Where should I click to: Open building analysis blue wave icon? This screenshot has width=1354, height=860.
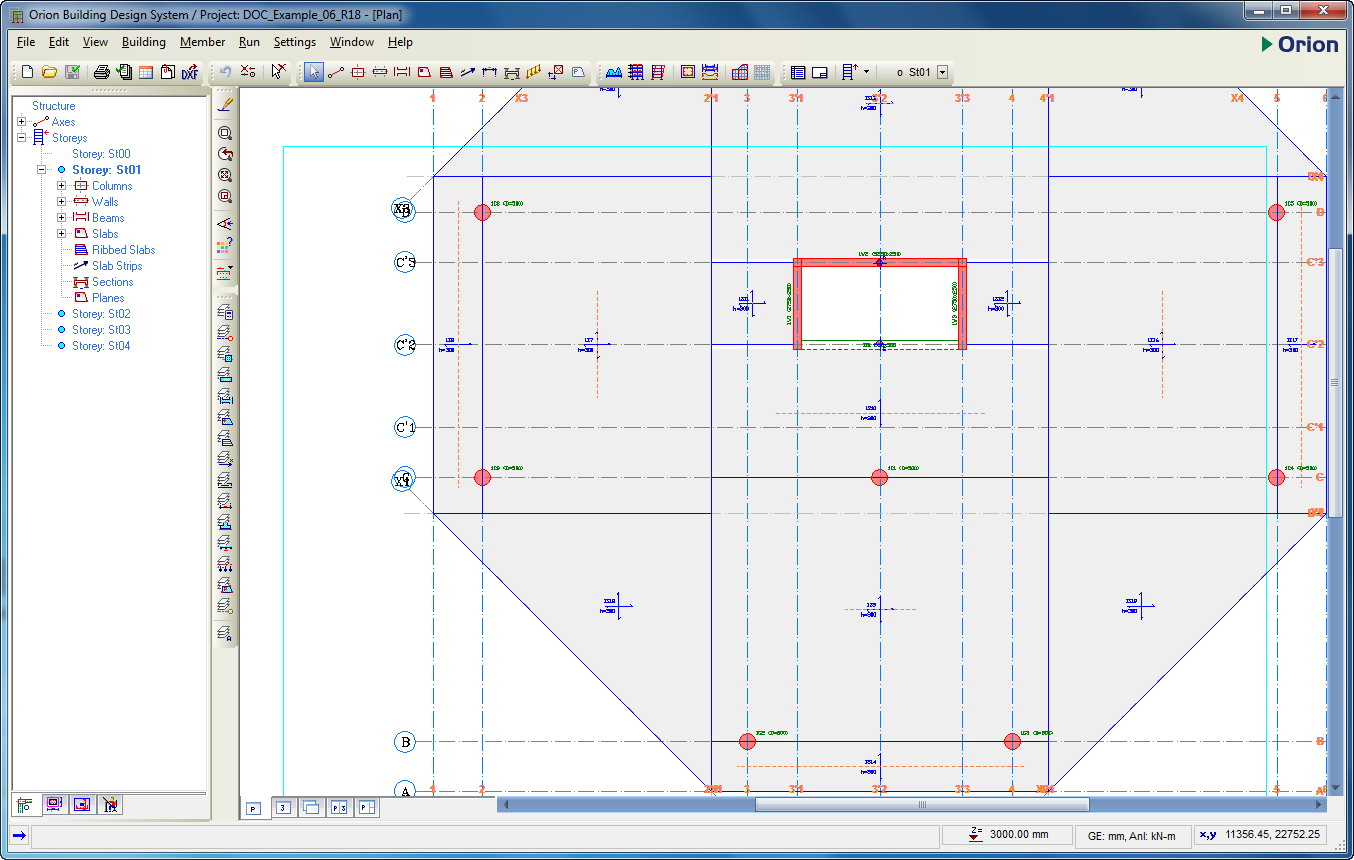pyautogui.click(x=614, y=72)
